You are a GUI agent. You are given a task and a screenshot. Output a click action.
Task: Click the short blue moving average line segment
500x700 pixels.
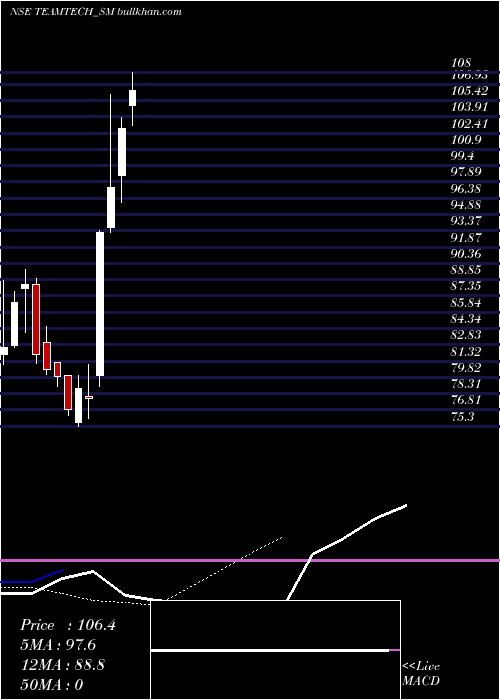pos(32,578)
